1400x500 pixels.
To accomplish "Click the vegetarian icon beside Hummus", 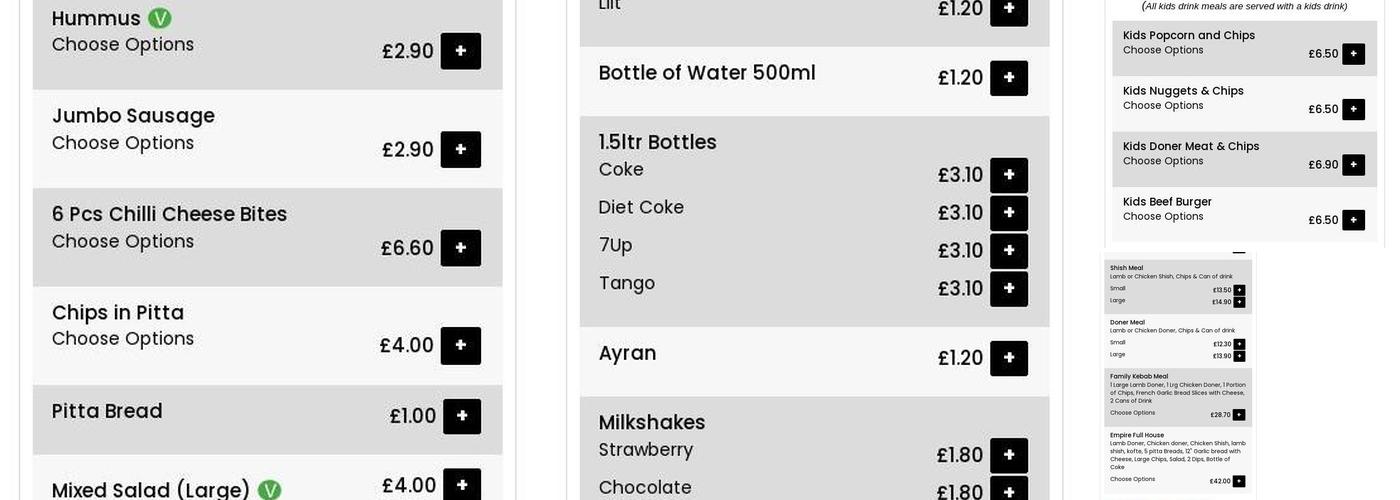I will [x=159, y=18].
